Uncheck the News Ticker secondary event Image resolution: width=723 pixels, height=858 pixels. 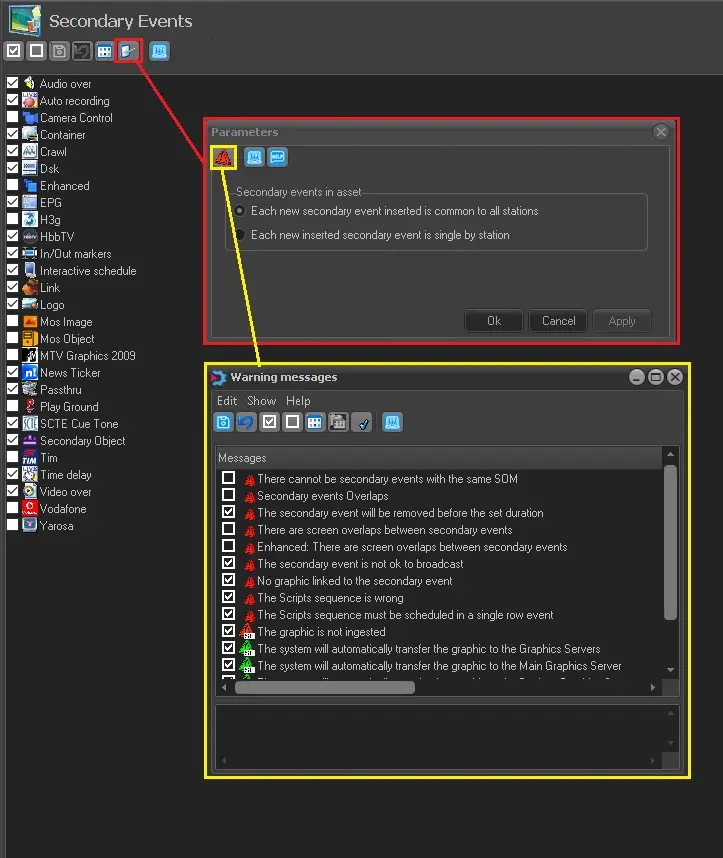(13, 373)
